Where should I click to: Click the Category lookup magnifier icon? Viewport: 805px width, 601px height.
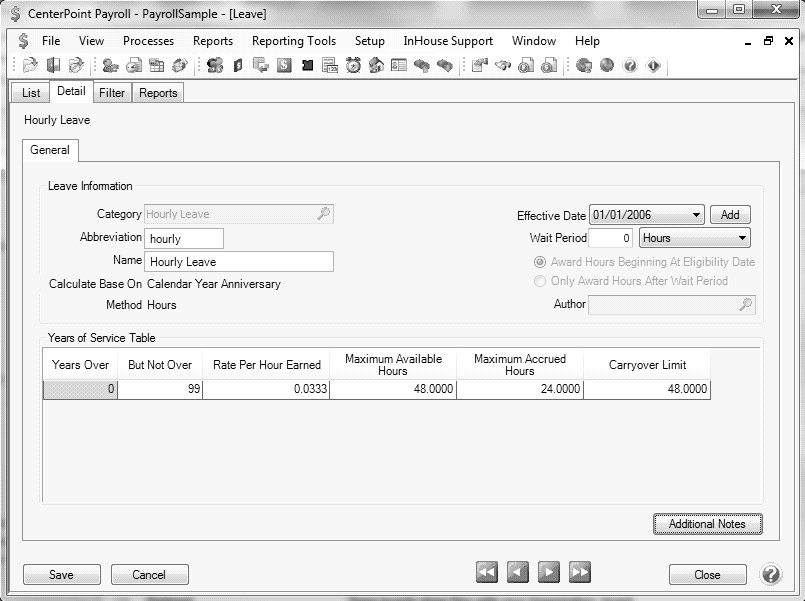[323, 214]
